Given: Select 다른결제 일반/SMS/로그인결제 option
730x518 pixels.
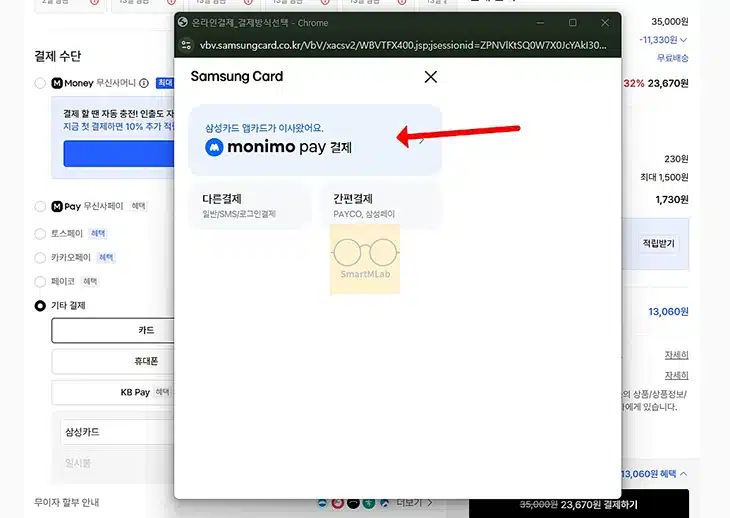Looking at the screenshot, I should click(x=250, y=205).
